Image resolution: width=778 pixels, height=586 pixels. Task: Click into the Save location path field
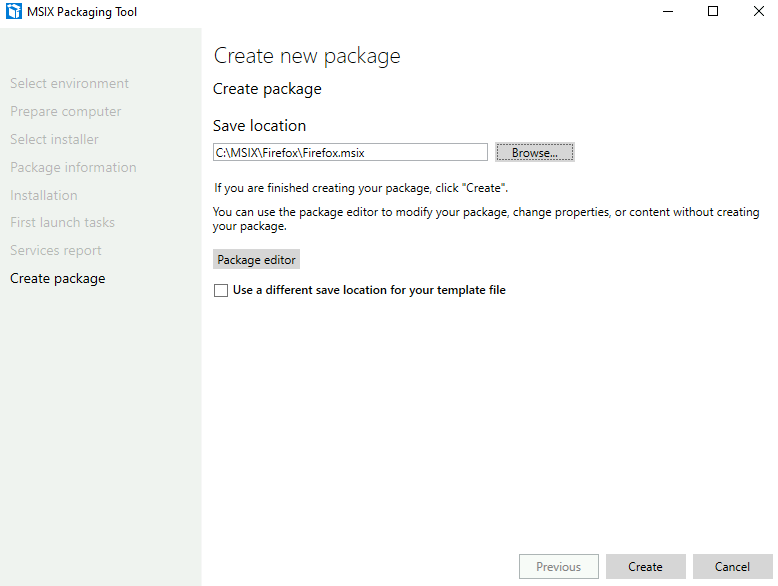point(350,152)
